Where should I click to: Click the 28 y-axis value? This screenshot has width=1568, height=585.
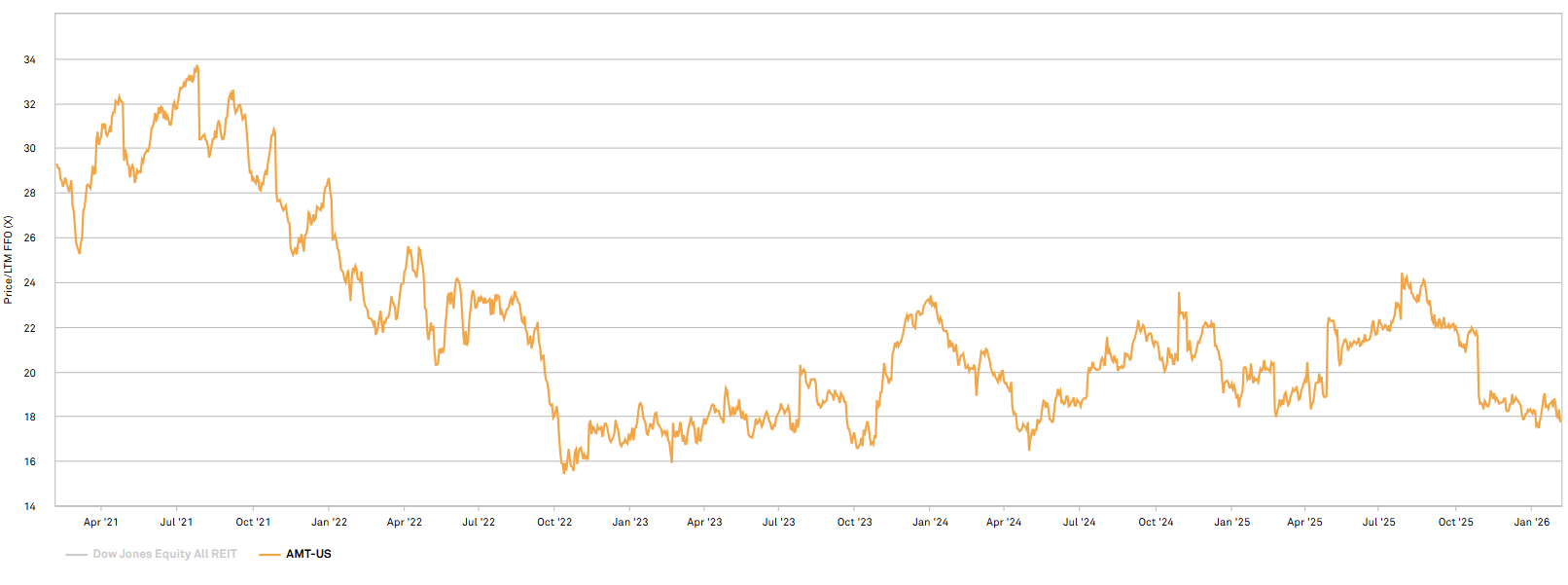30,194
